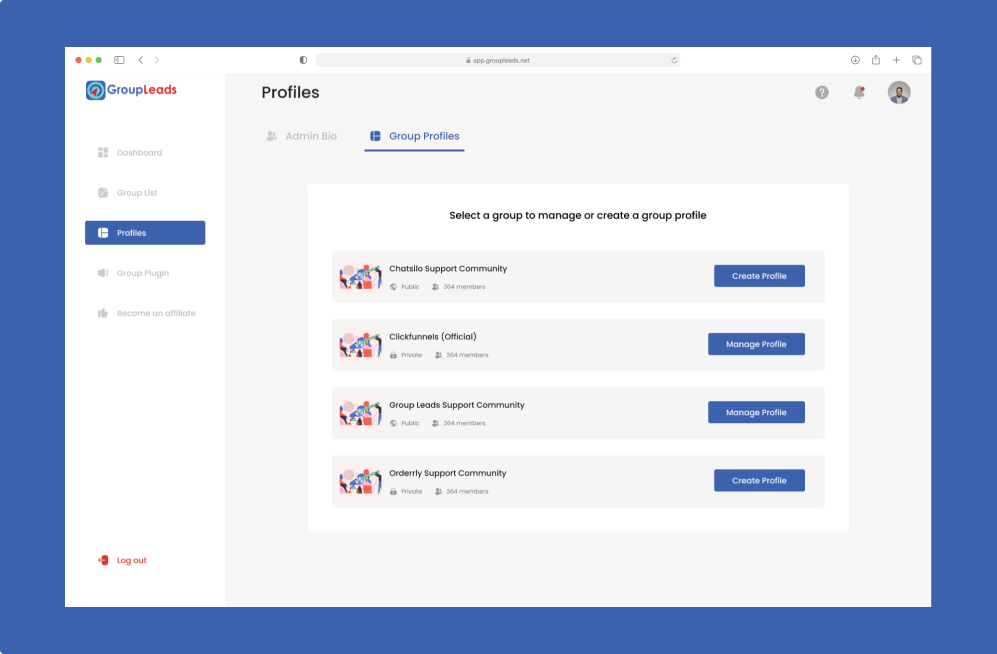This screenshot has height=654, width=997.
Task: Click the Group Leads Support Community title
Action: coord(457,405)
